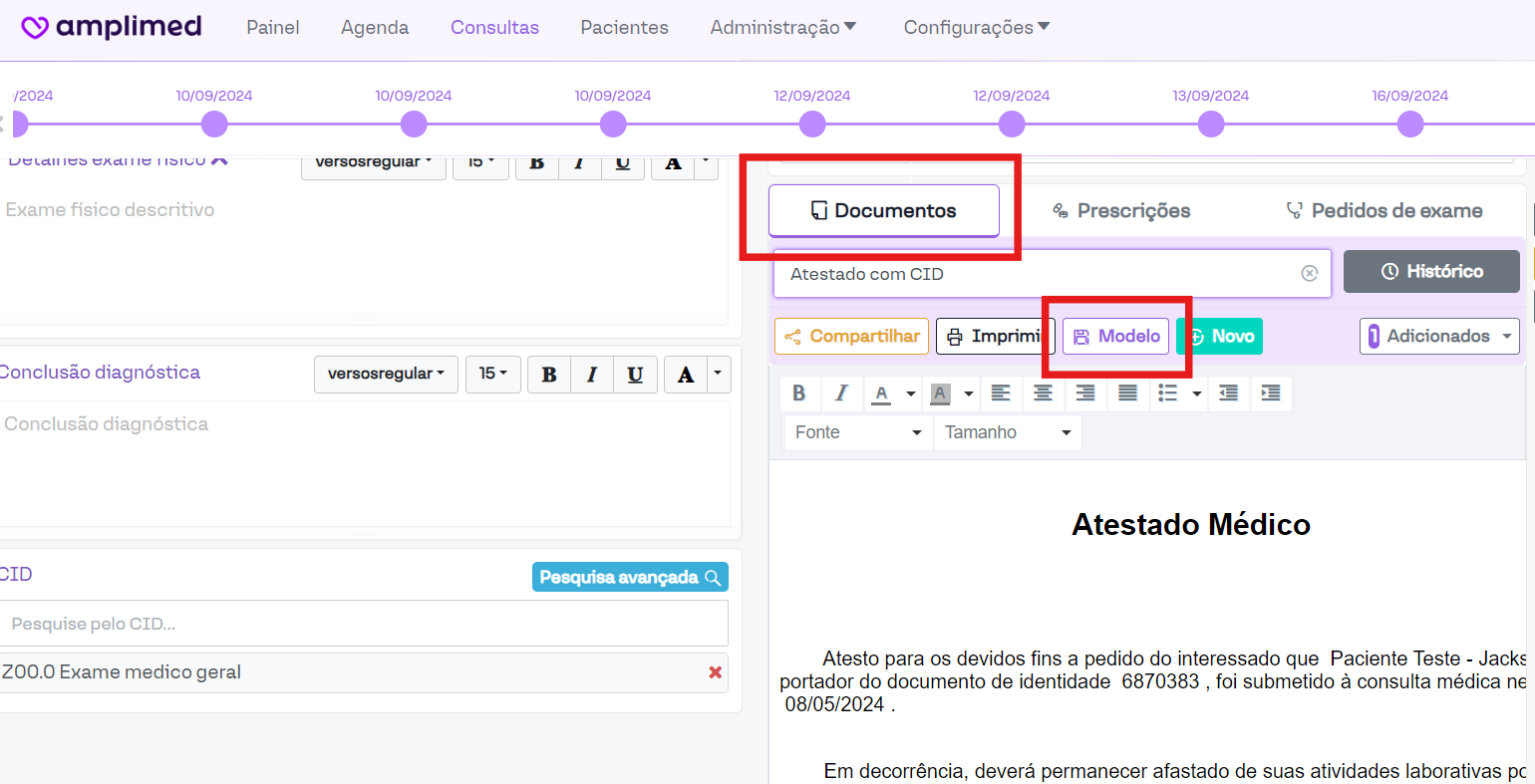Clear the Atestado com CID search field
1535x784 pixels.
[1310, 274]
